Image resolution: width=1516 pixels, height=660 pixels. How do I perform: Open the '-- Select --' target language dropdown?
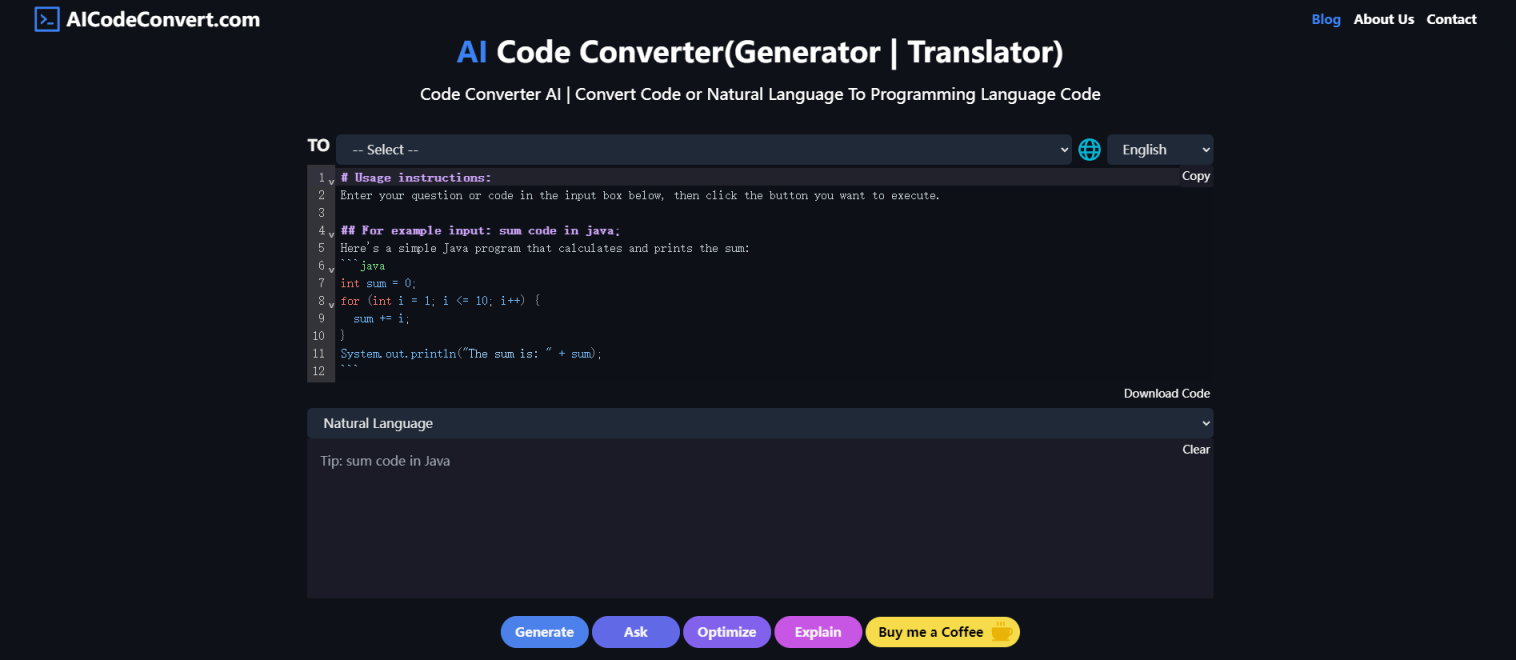pos(704,149)
